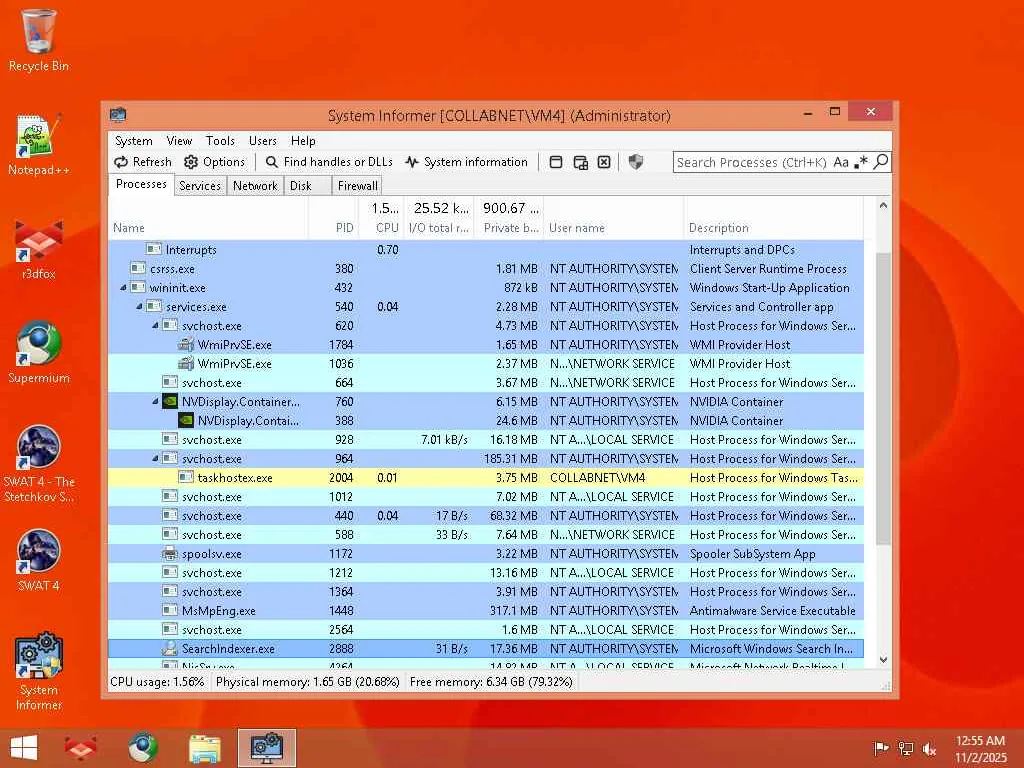Click the System Informer title bar icon
Viewport: 1024px width, 768px height.
tap(118, 115)
